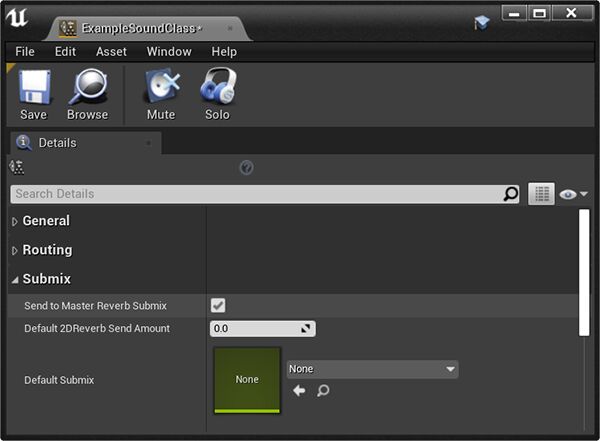Click the Send to Master Reverb Submix label
Screen dimensions: 600x441
pyautogui.click(x=96, y=306)
